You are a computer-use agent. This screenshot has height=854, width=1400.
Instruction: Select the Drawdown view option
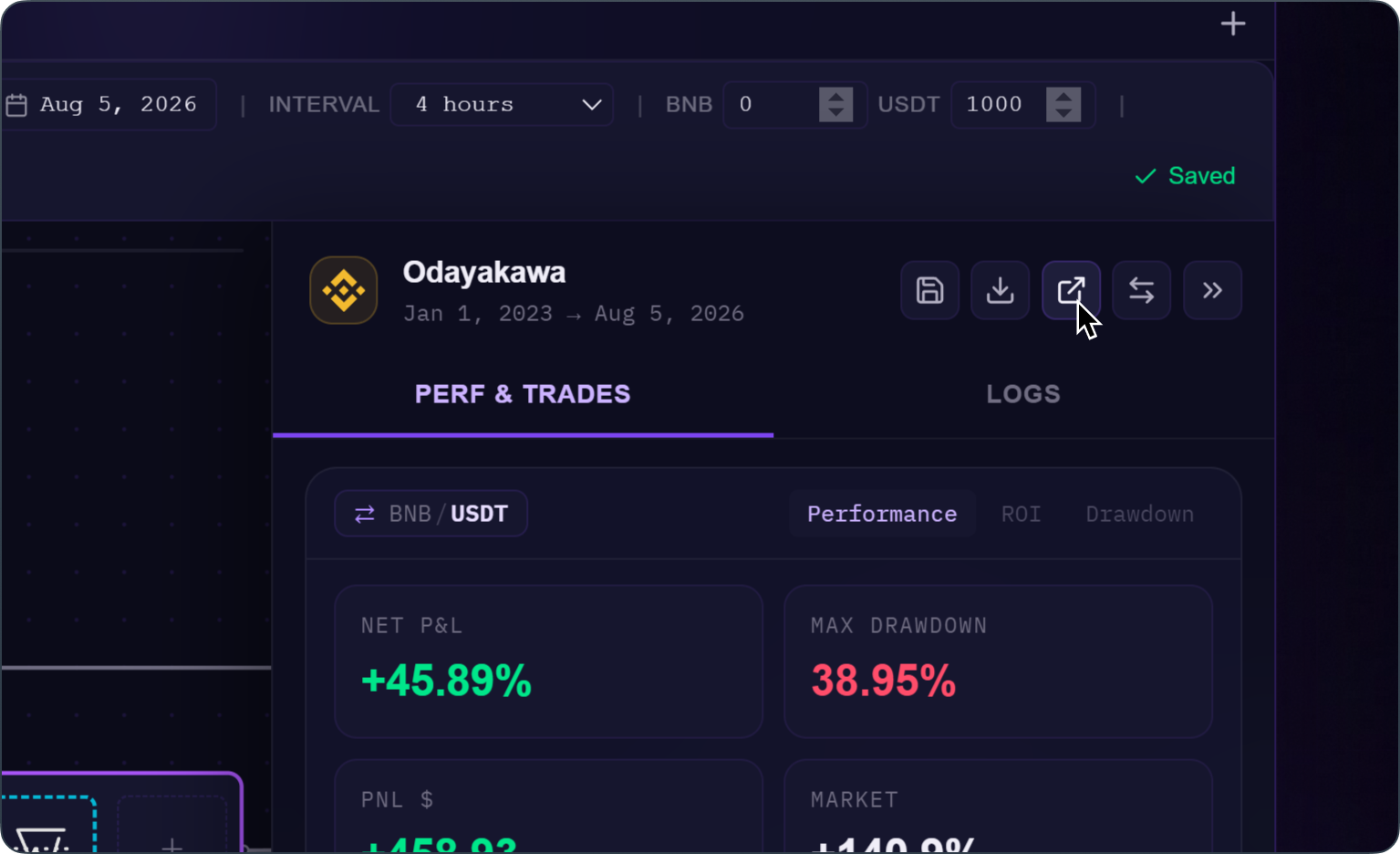point(1139,514)
